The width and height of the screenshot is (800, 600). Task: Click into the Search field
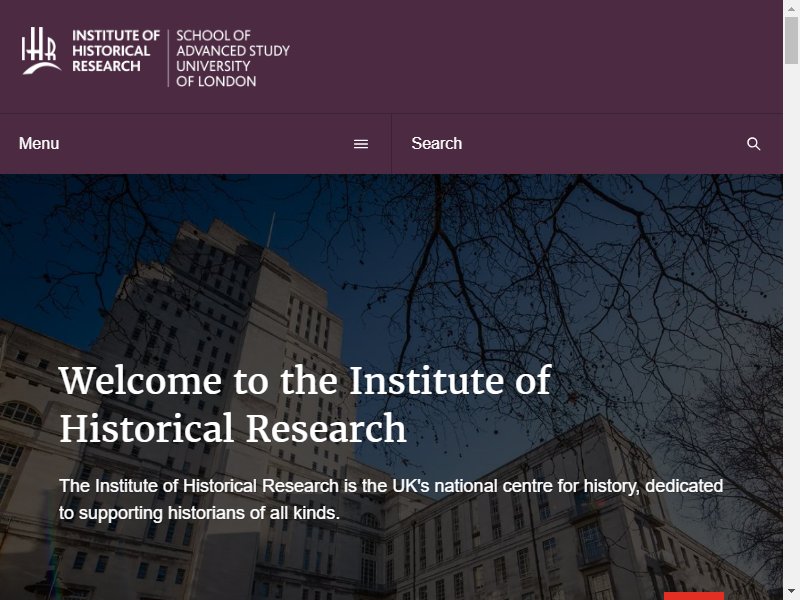tap(587, 143)
